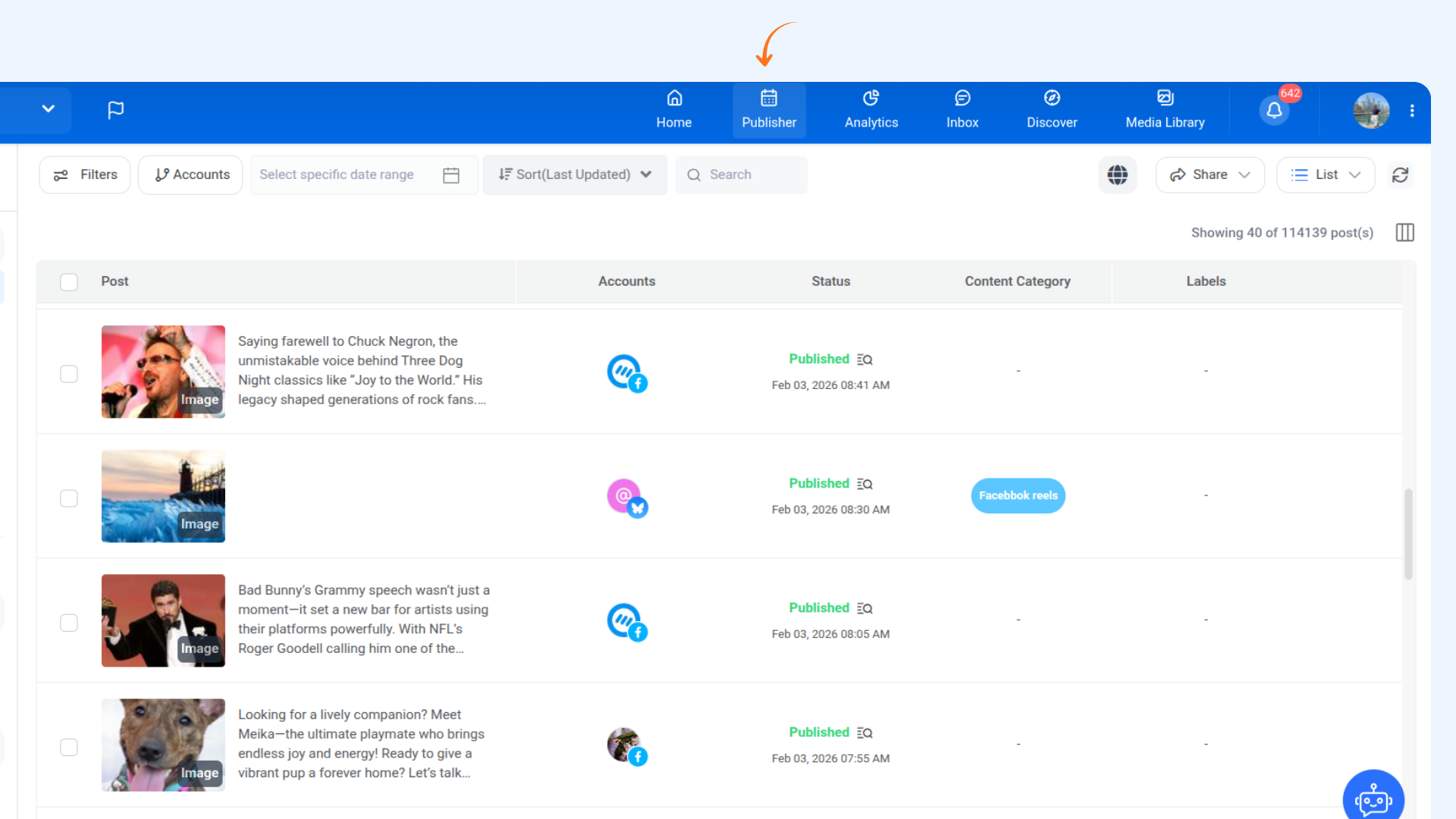The image size is (1456, 819).
Task: Click the Accounts filter button
Action: pyautogui.click(x=190, y=175)
